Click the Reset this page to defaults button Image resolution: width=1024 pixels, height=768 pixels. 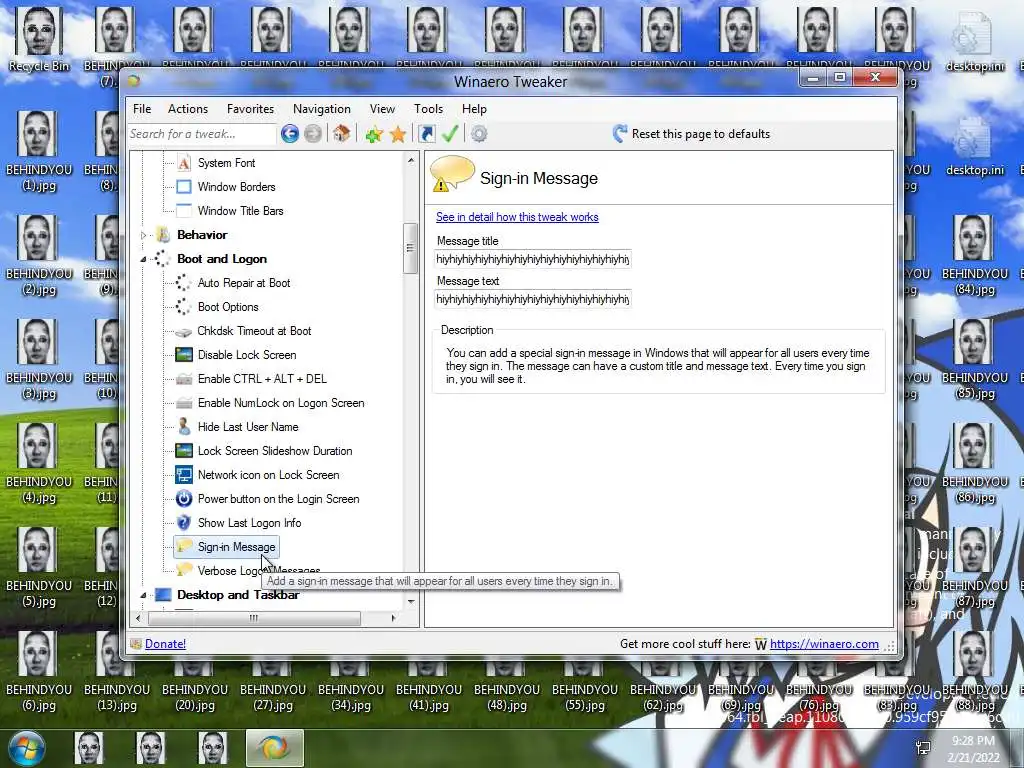click(692, 134)
